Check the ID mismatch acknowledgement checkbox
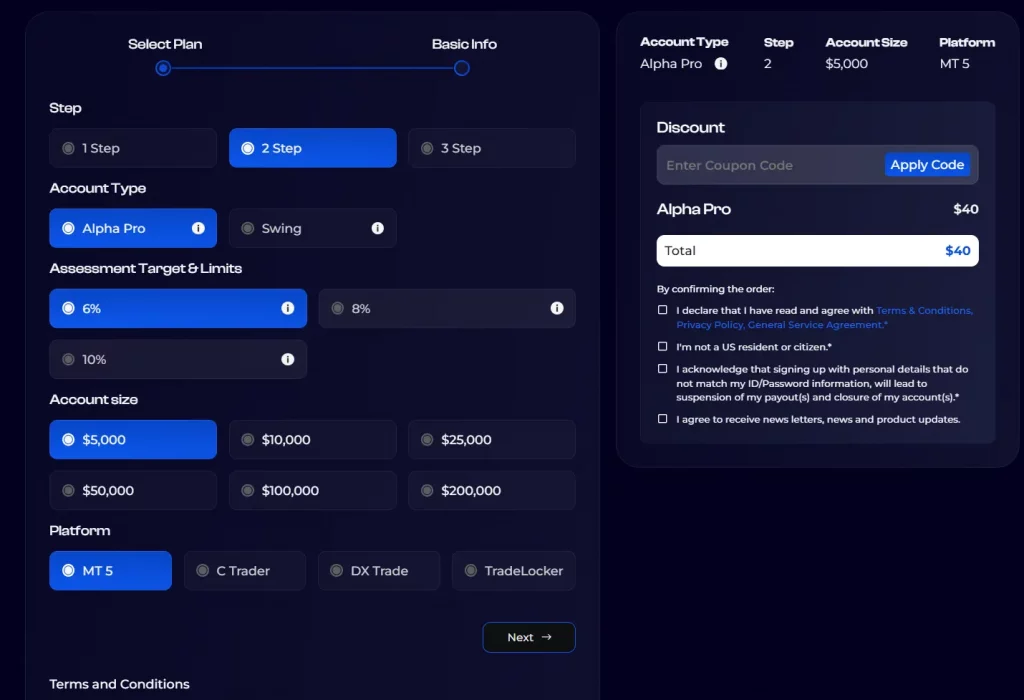The width and height of the screenshot is (1024, 700). (663, 369)
